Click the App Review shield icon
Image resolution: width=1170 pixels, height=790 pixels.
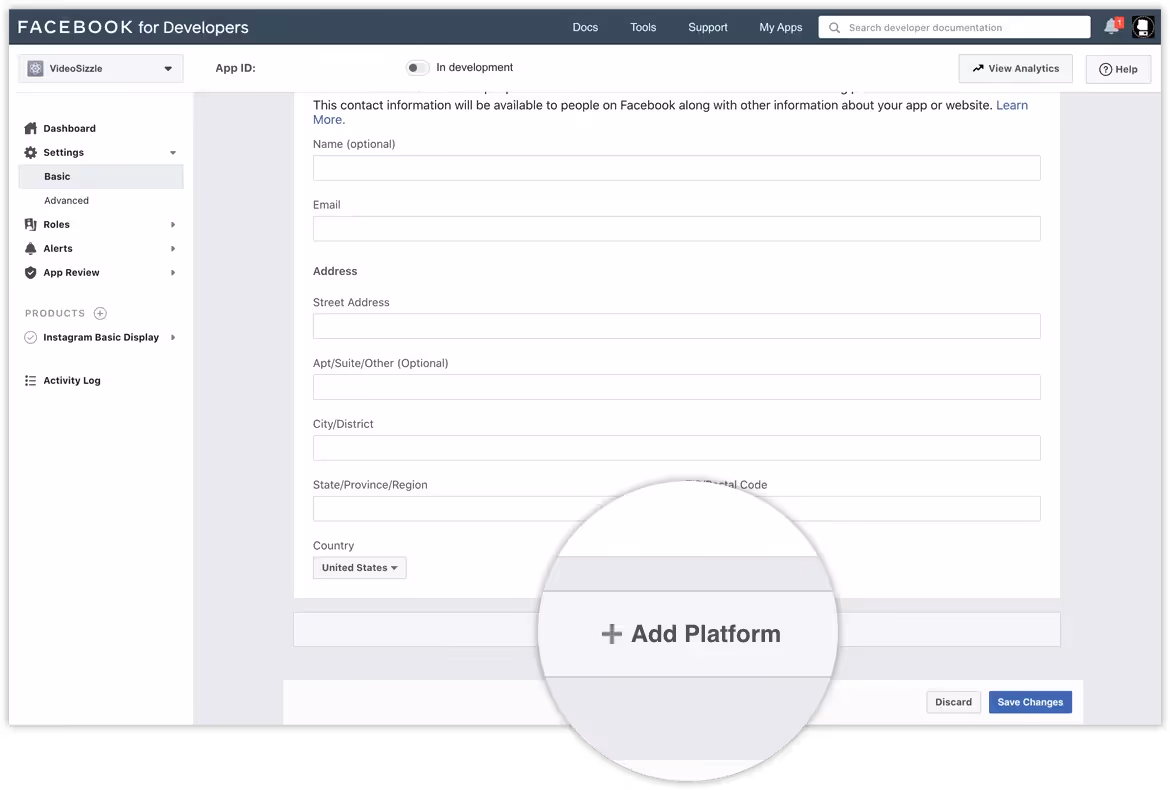31,272
